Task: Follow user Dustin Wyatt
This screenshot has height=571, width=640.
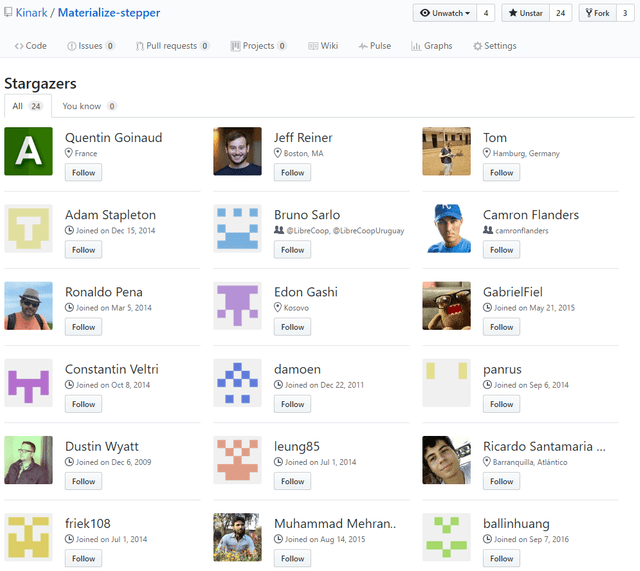Action: pyautogui.click(x=83, y=482)
